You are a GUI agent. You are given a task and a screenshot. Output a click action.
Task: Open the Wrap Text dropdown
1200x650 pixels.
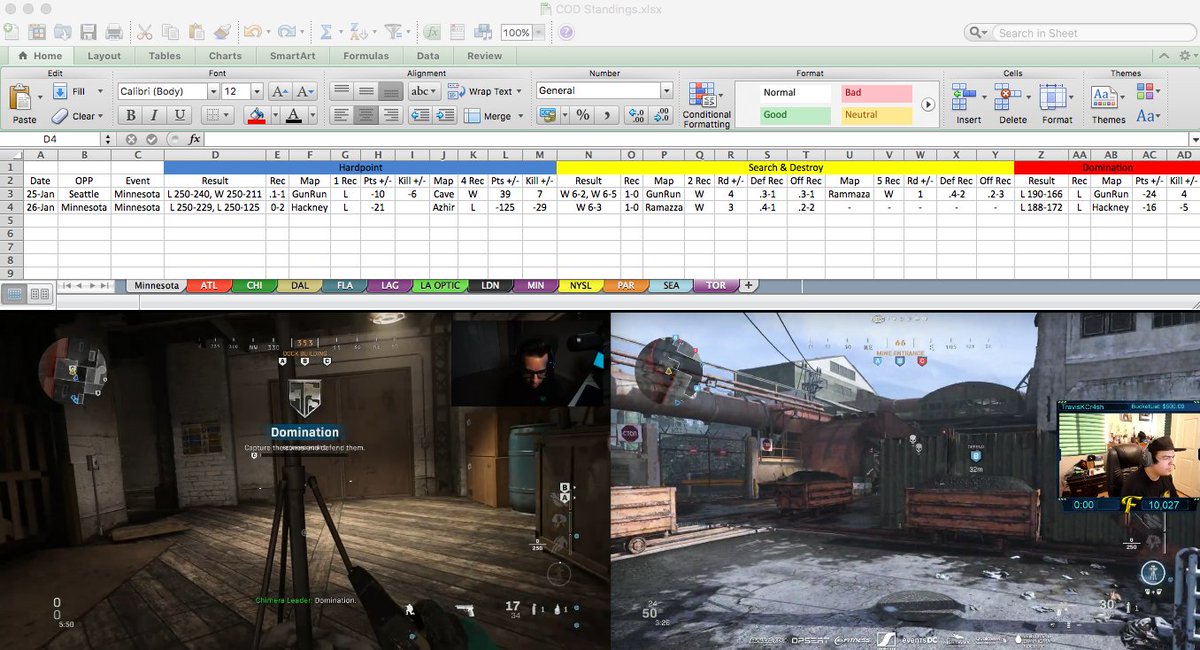coord(520,91)
